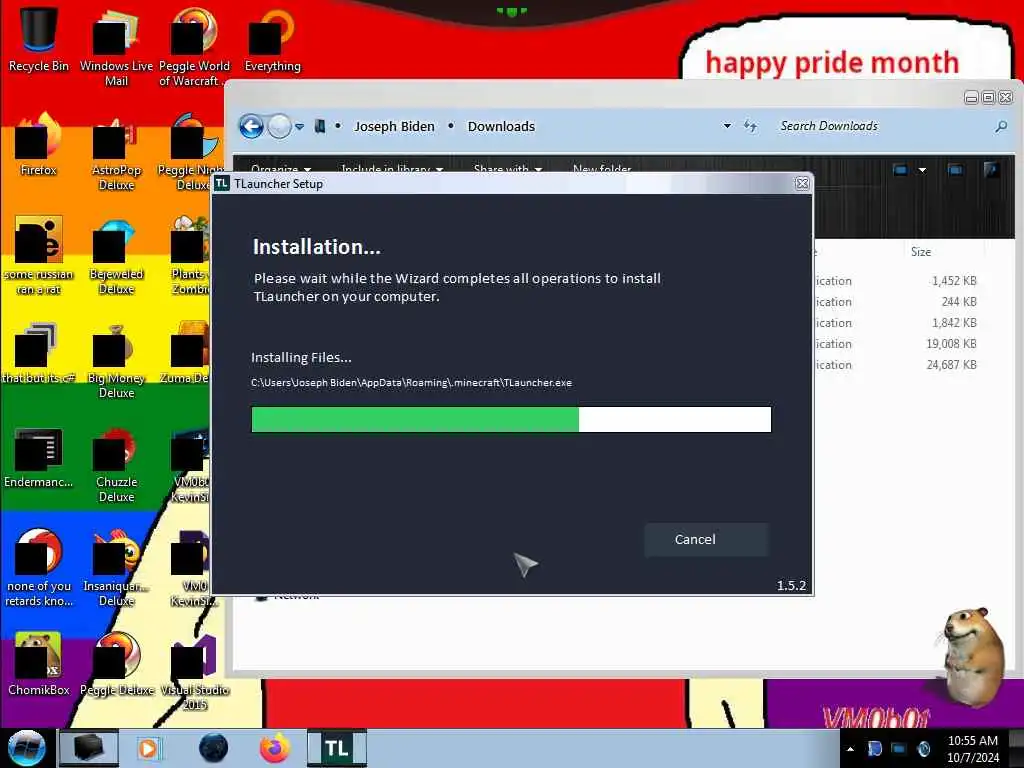Click the Explorer back arrow button
The width and height of the screenshot is (1024, 768).
[x=251, y=126]
